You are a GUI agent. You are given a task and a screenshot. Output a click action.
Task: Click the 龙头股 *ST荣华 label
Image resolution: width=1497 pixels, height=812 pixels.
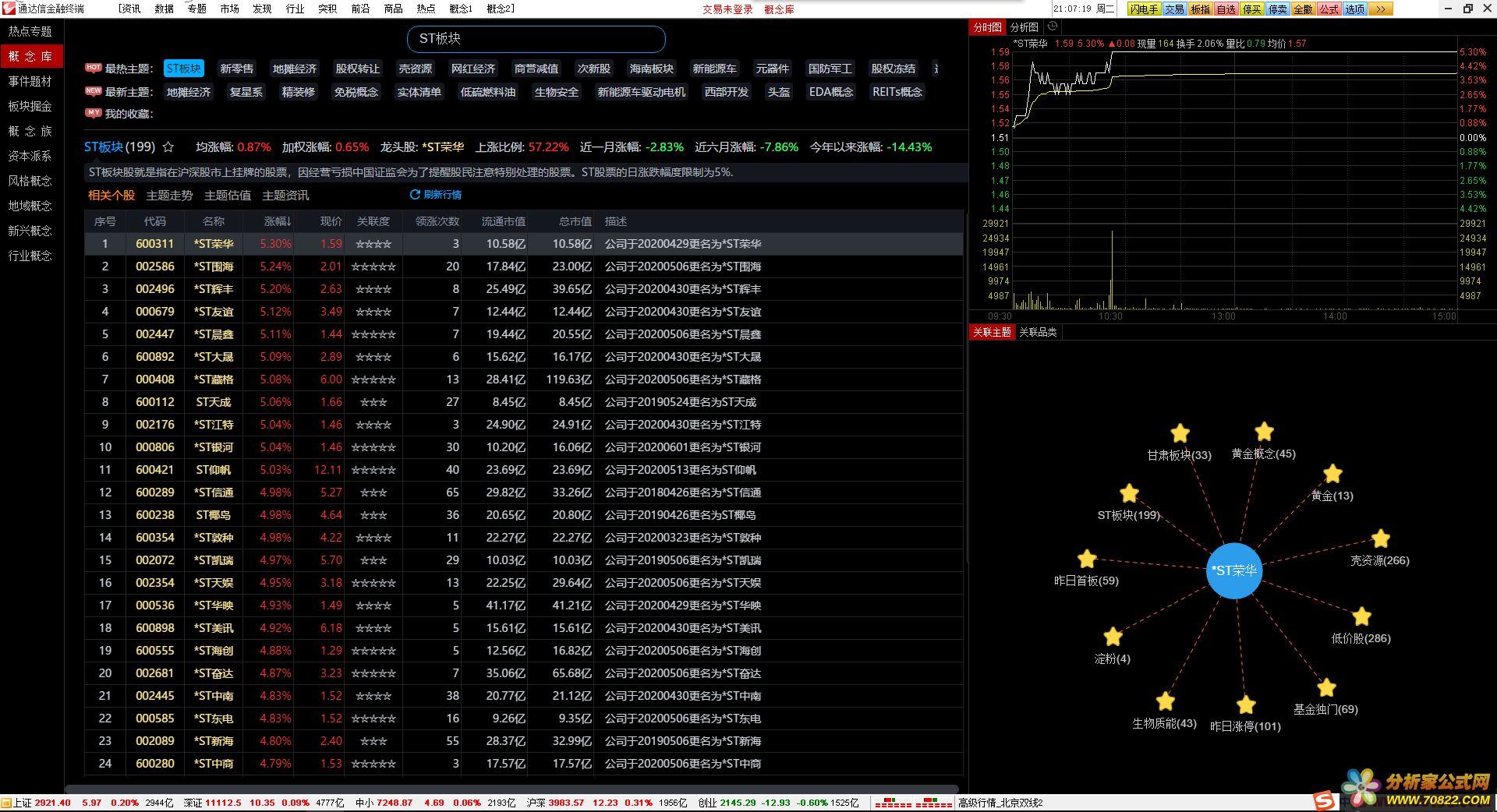422,147
